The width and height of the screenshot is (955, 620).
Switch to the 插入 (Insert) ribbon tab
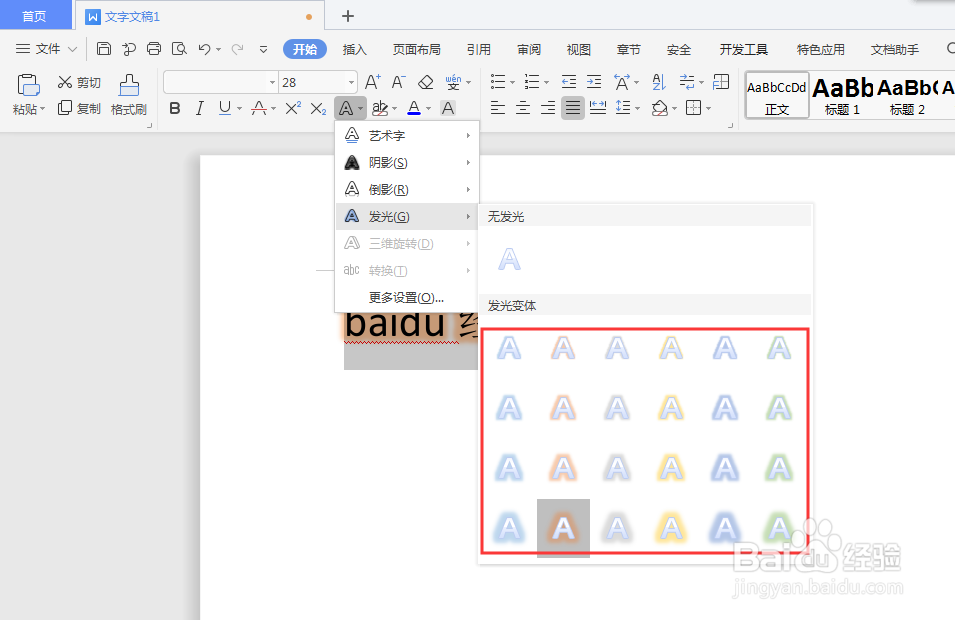coord(352,48)
